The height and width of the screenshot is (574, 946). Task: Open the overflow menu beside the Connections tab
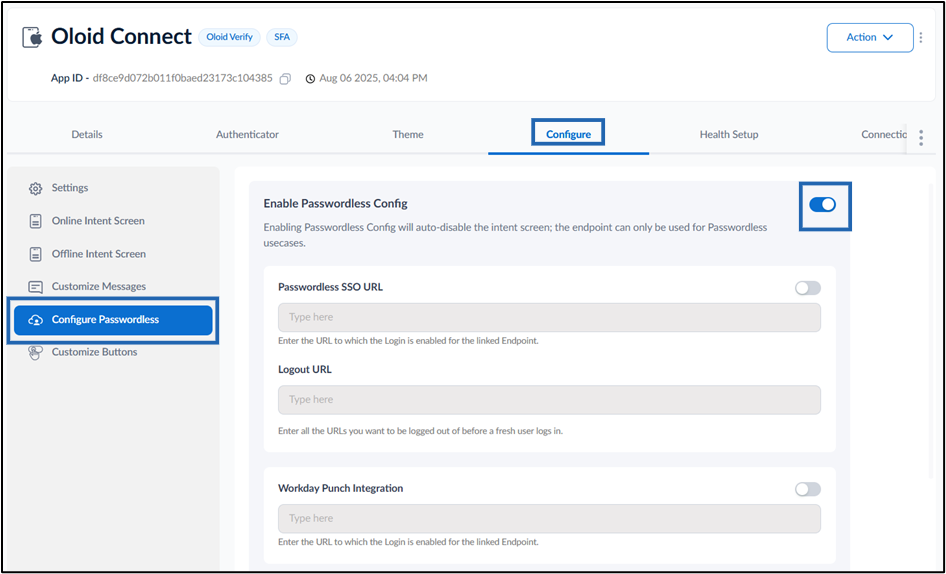(x=921, y=138)
